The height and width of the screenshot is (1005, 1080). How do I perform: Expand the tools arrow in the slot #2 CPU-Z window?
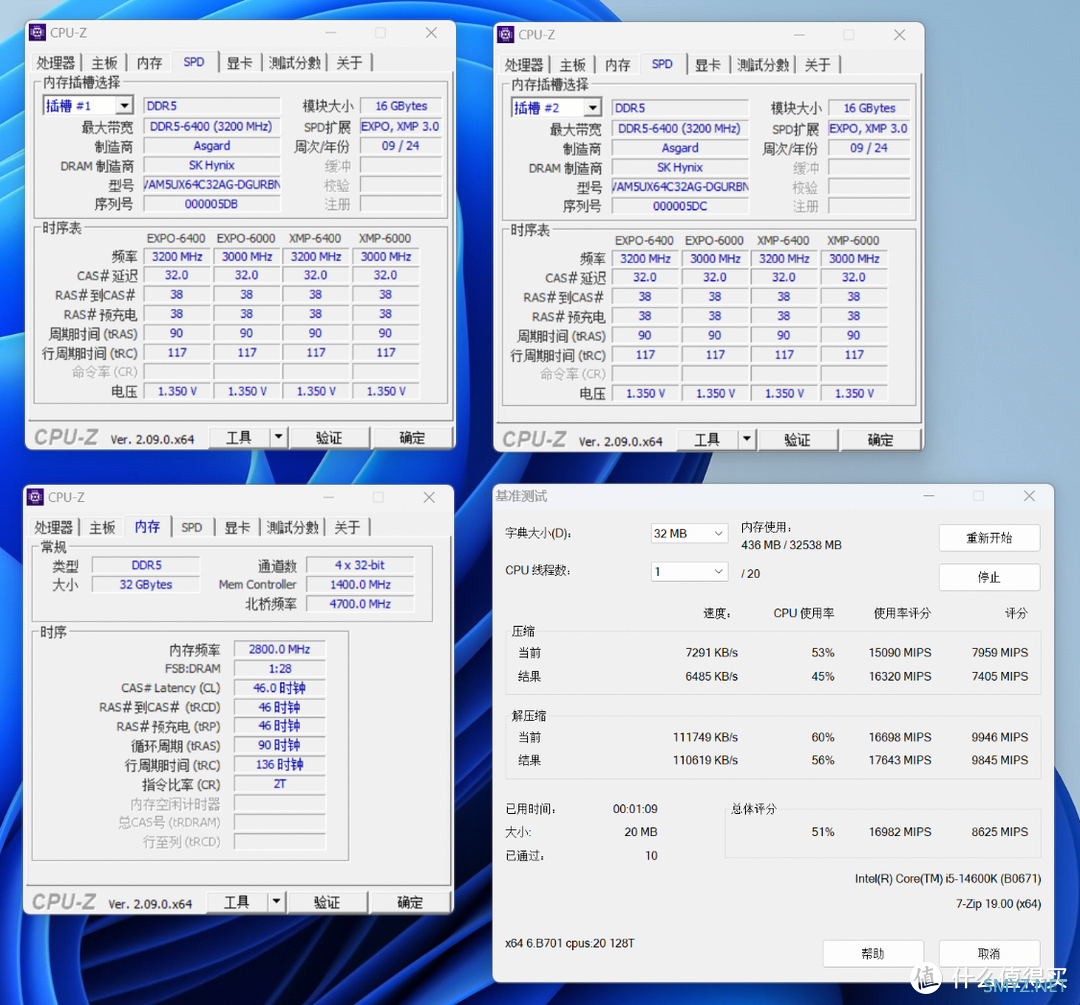point(747,439)
